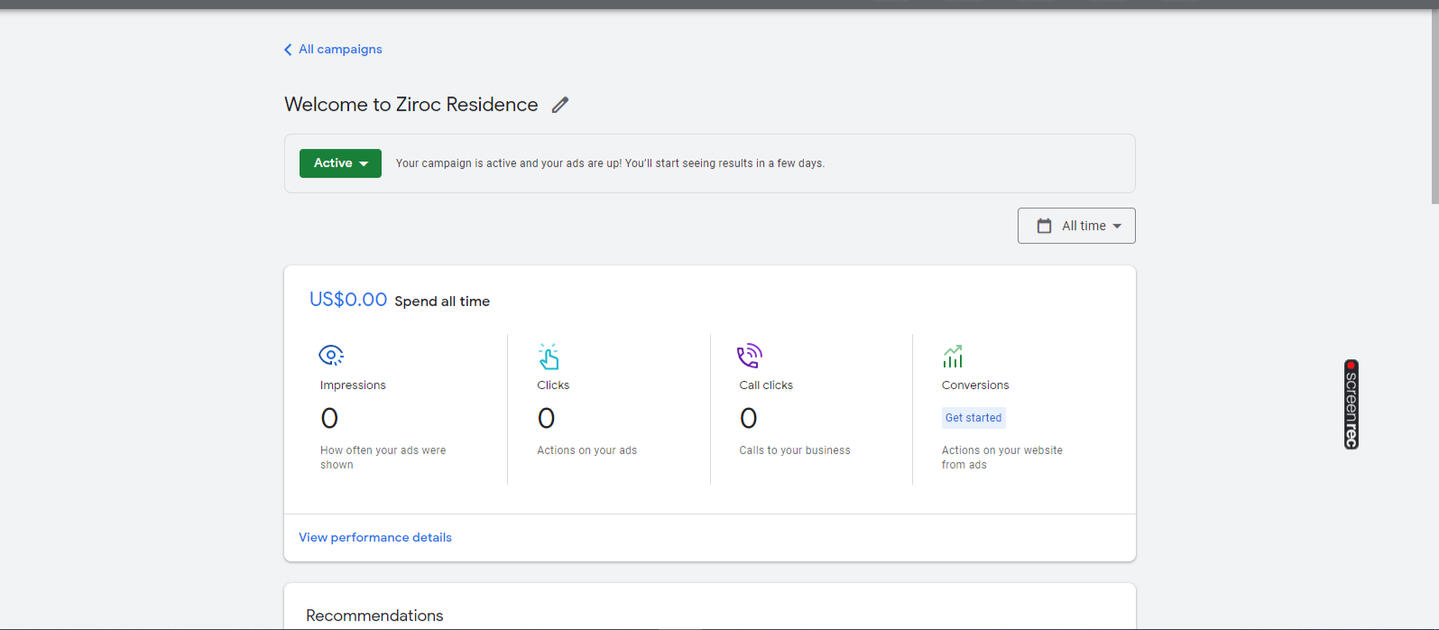
Task: Click the Recommendations section heading
Action: [374, 616]
